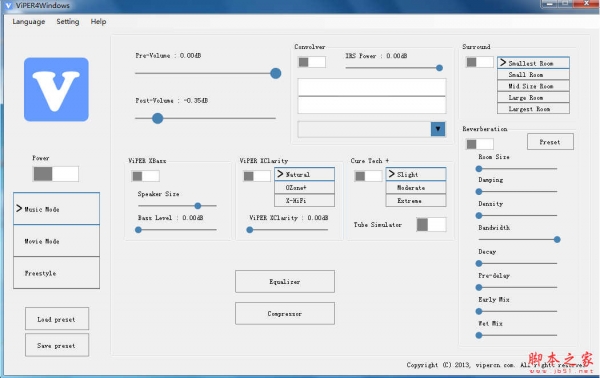This screenshot has width=600, height=378.
Task: Click the ViPER XClarity level slider handle
Action: (250, 230)
